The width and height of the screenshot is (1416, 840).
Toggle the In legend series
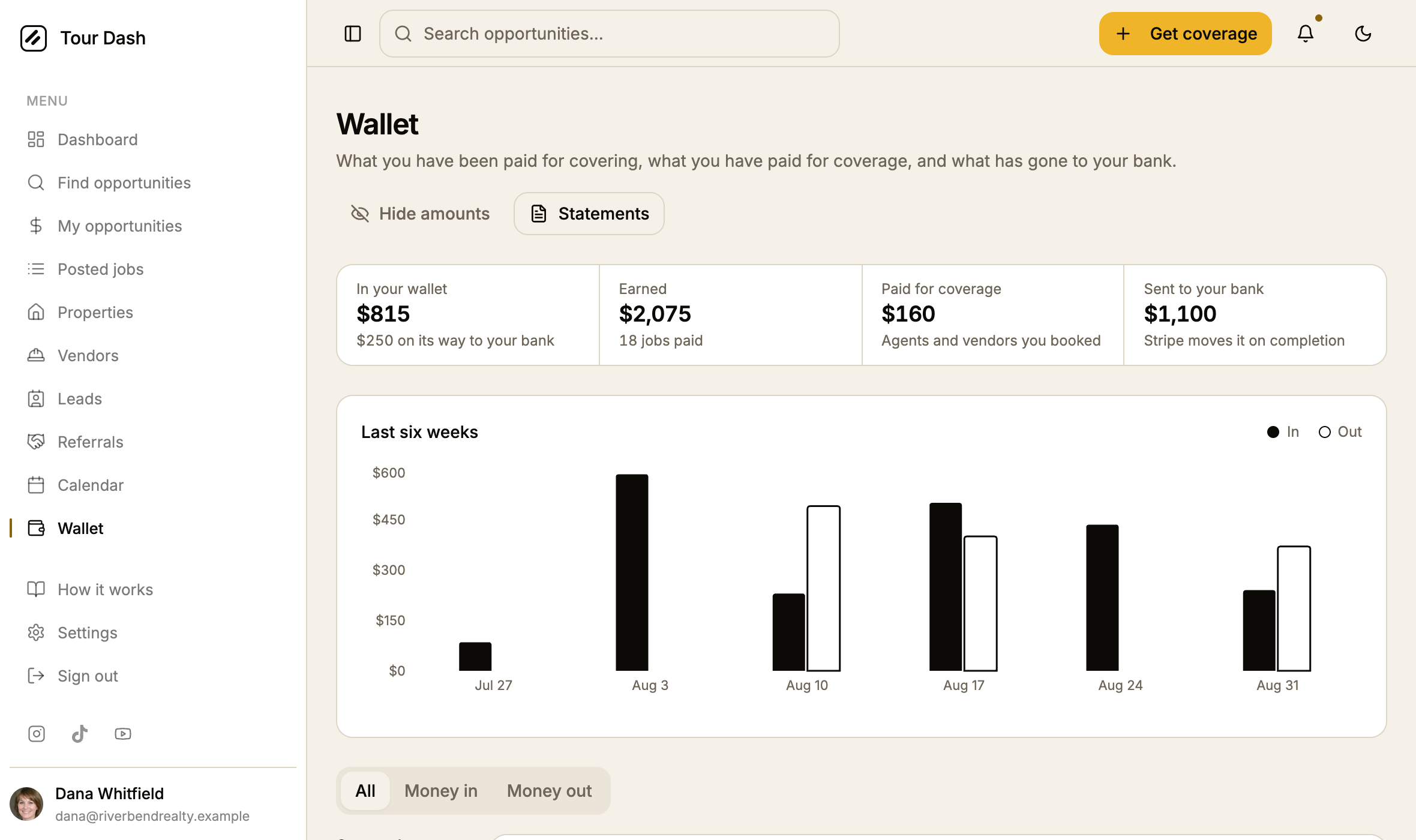coord(1283,432)
